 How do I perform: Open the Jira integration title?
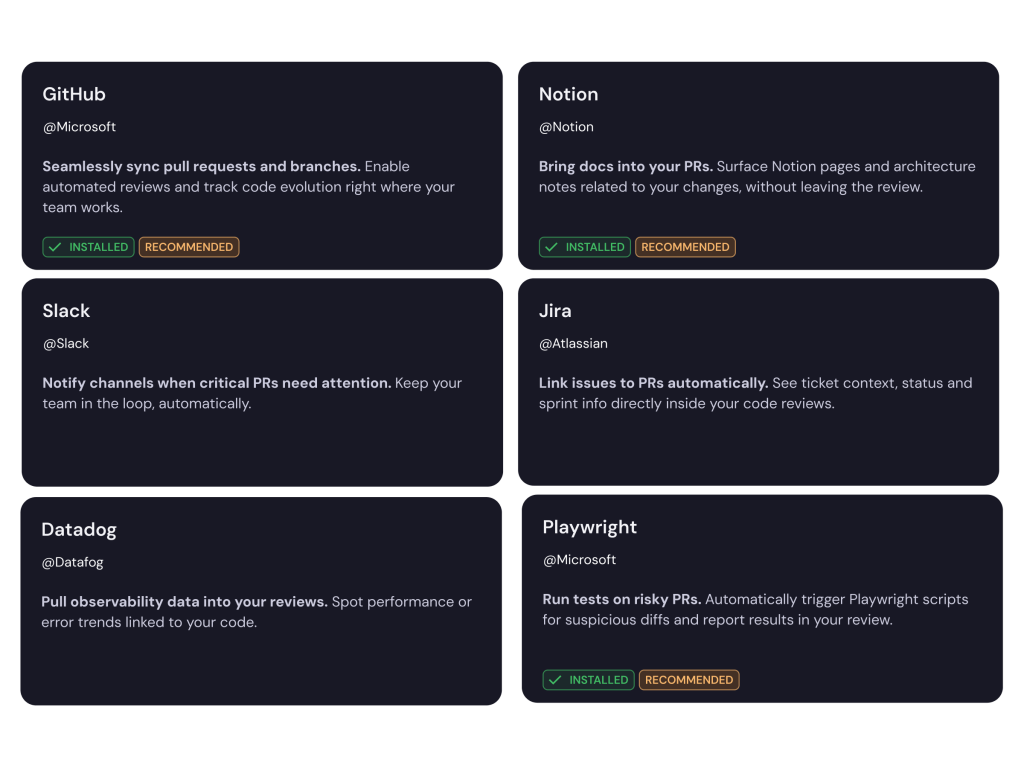[555, 311]
